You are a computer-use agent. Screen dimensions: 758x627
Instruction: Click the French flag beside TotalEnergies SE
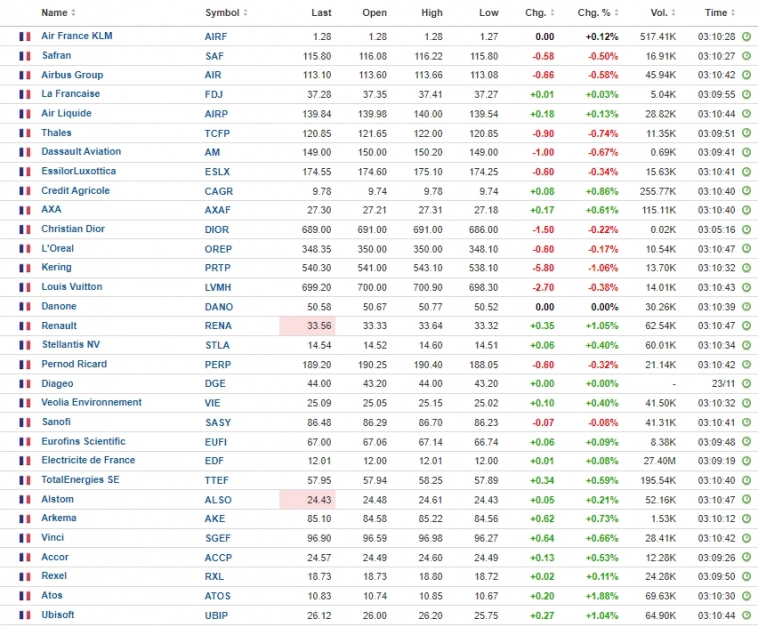25,480
